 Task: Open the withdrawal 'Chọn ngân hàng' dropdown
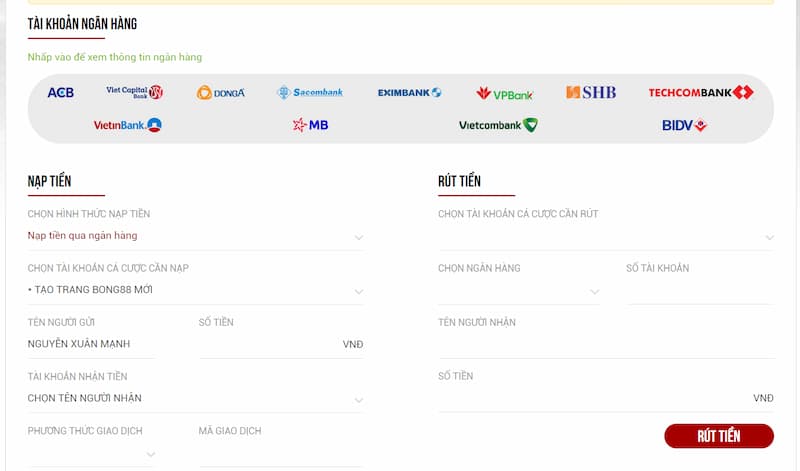[518, 291]
